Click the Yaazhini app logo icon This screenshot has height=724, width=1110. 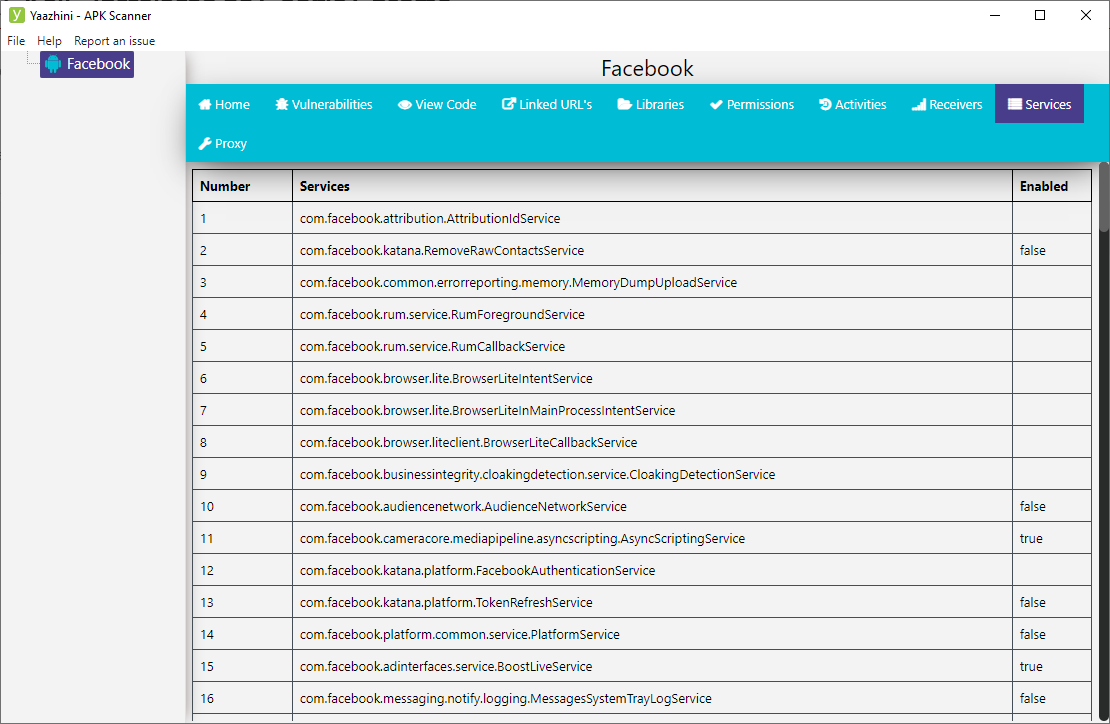pos(16,15)
